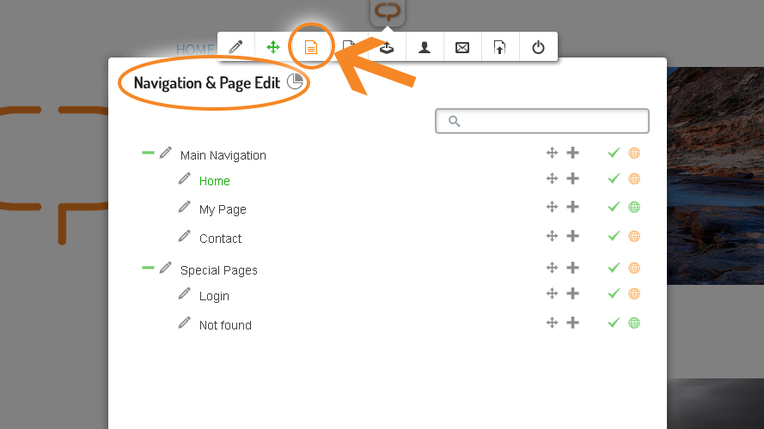Click the pencil edit icon in the top toolbar
This screenshot has width=764, height=429.
click(x=236, y=47)
